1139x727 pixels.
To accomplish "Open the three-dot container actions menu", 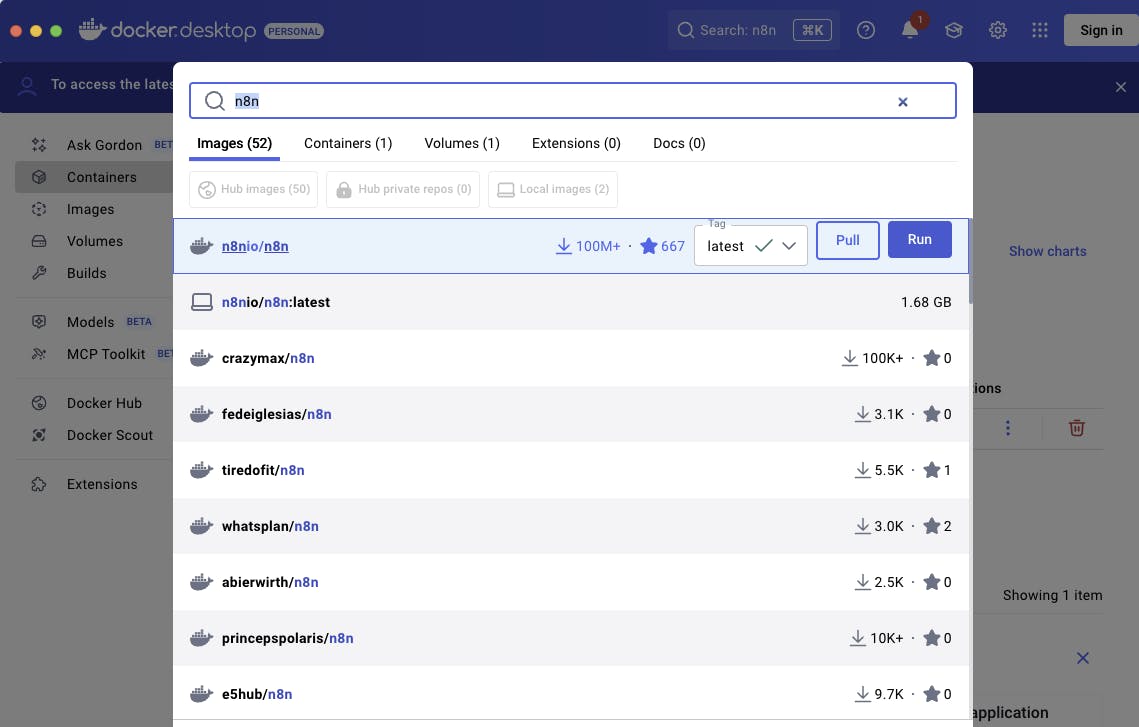I will coord(1008,428).
